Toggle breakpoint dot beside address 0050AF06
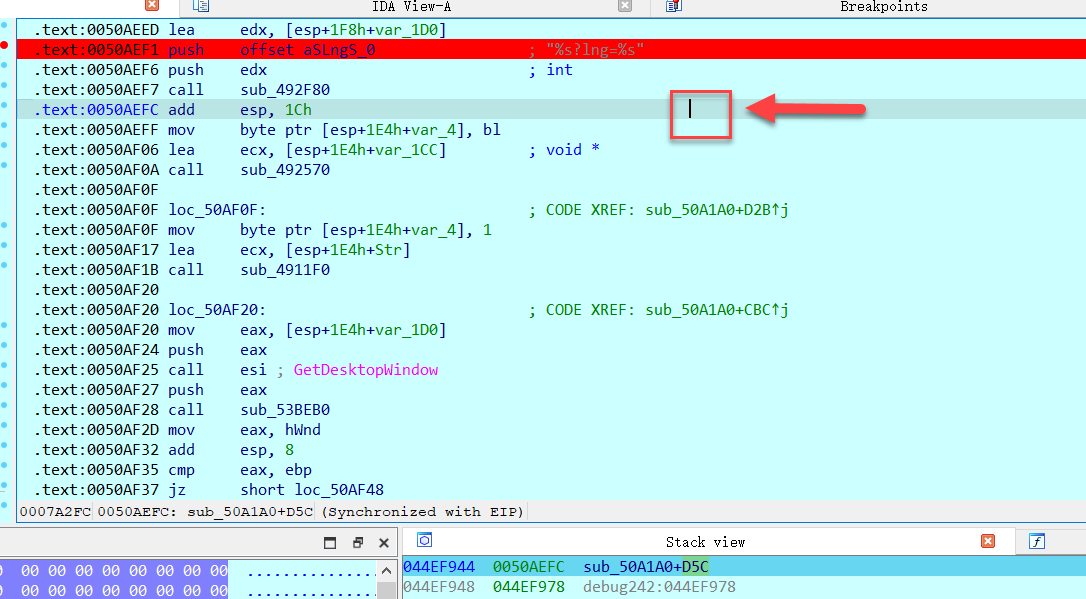The height and width of the screenshot is (599, 1086). [x=4, y=145]
